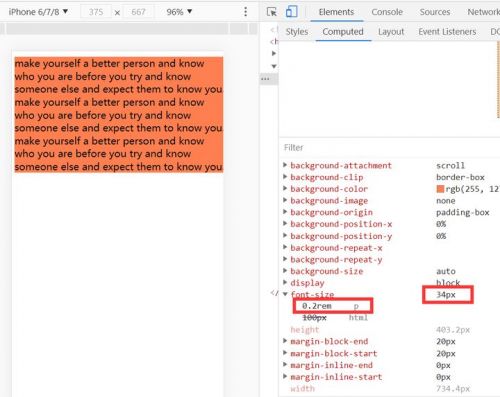Open the Event Listeners tab

[447, 32]
